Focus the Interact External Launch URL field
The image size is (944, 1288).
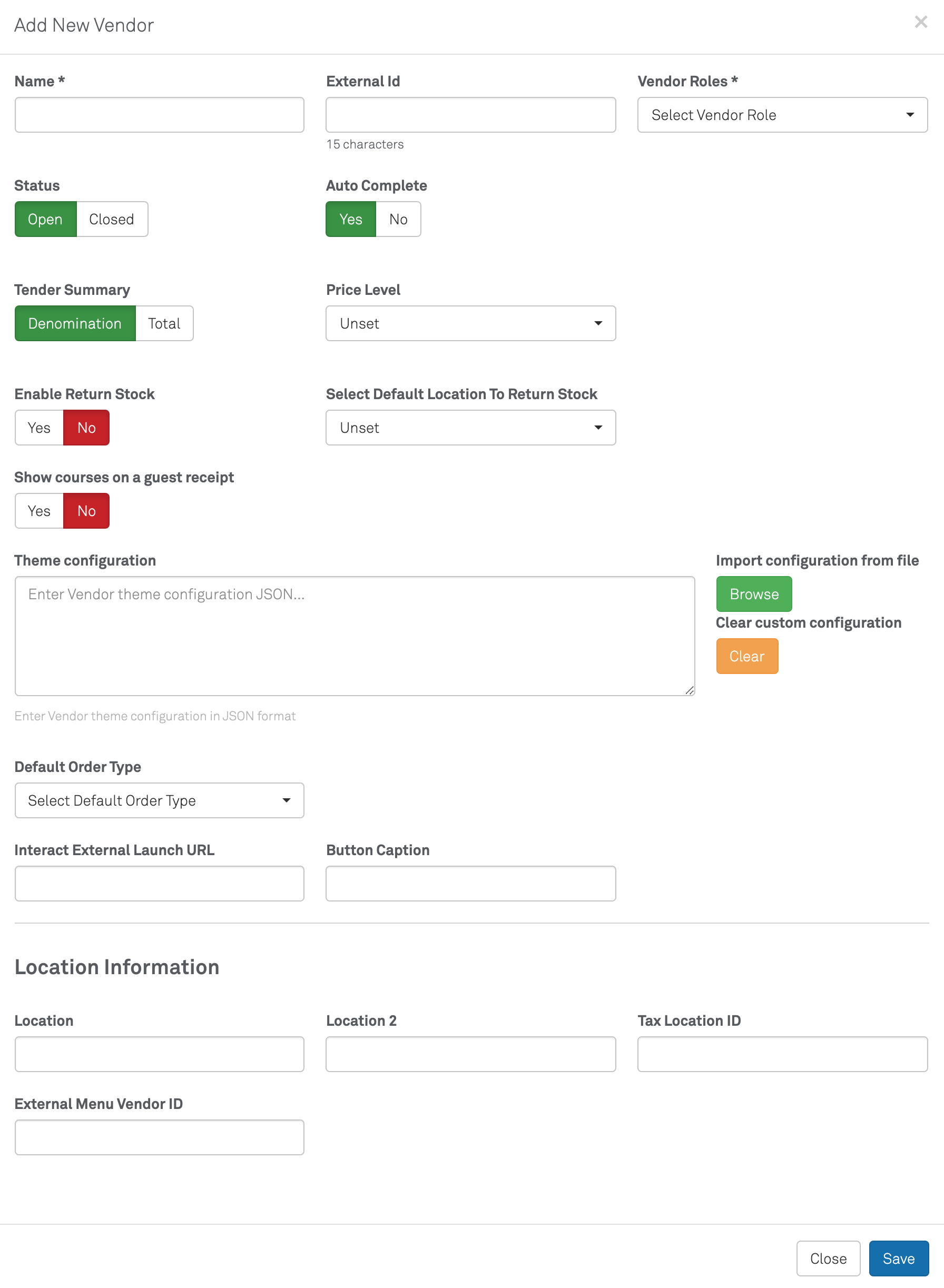coord(160,884)
